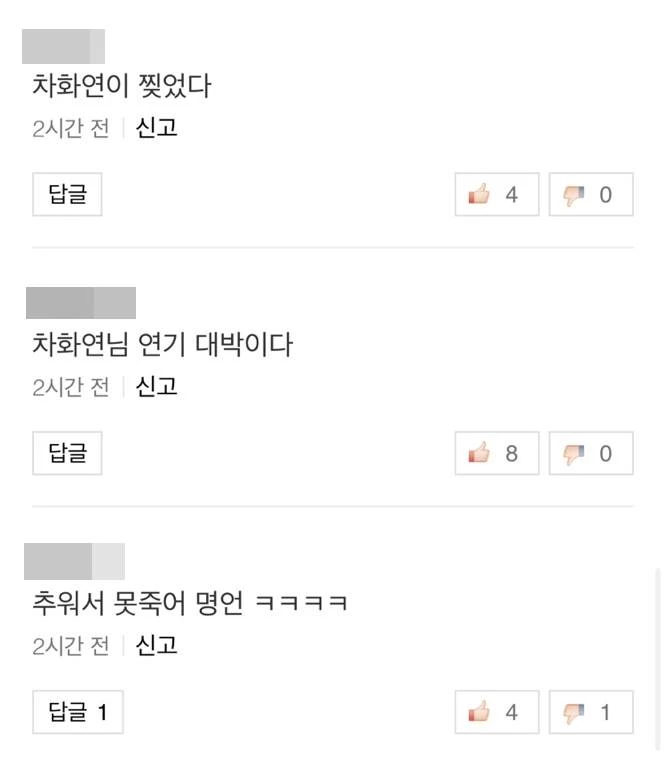Report (신고) the '차화연님 연기 대박이다' comment
Screen dimensions: 666x759
pyautogui.click(x=156, y=387)
